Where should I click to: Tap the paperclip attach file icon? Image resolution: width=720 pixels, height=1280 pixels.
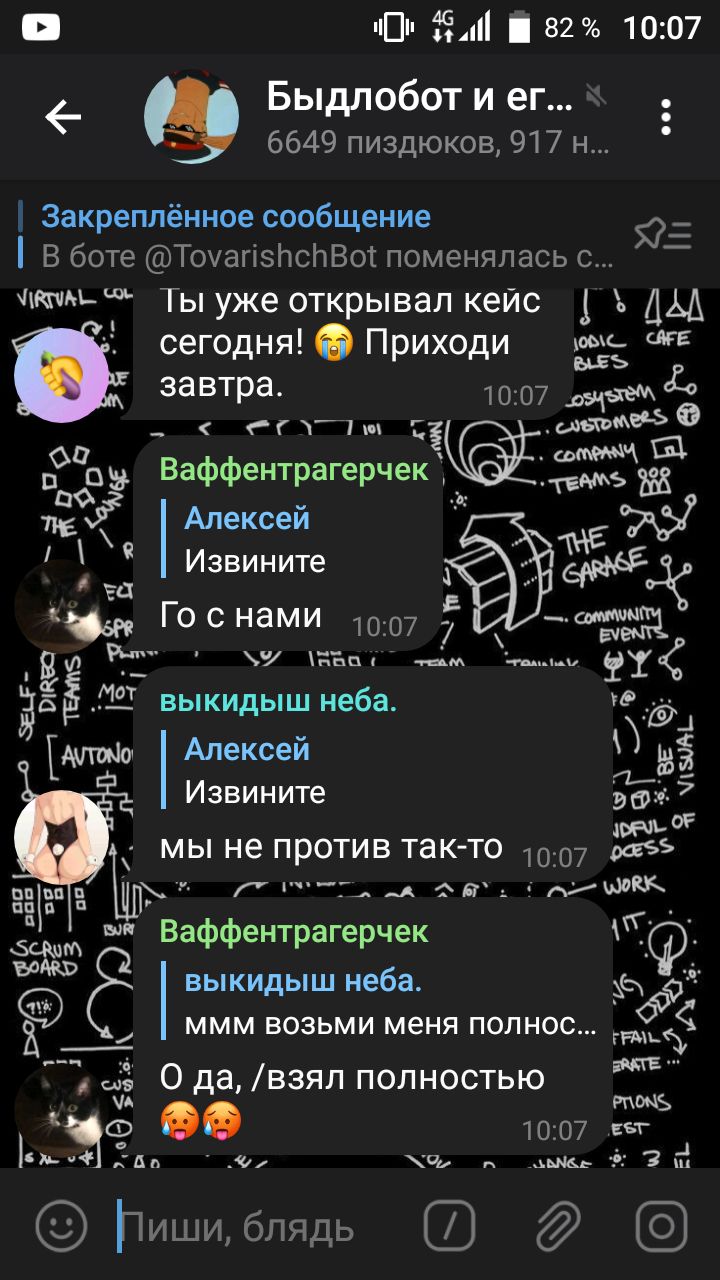(557, 1225)
